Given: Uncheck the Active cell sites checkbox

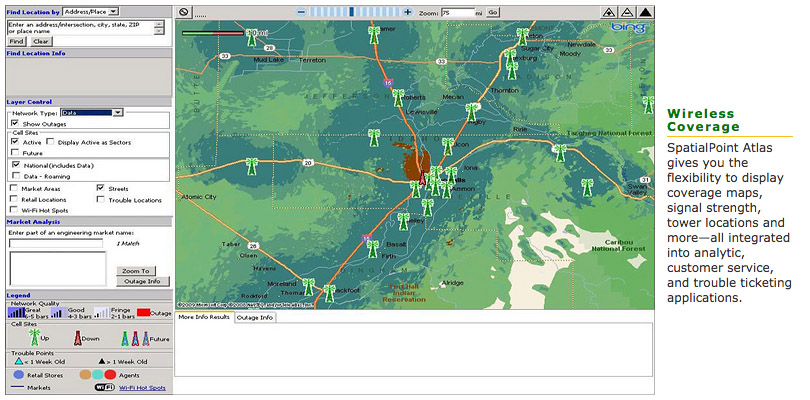Looking at the screenshot, I should (x=14, y=142).
